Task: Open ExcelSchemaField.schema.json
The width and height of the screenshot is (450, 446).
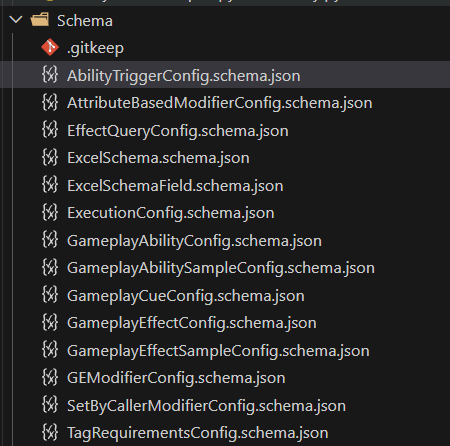Action: point(175,186)
